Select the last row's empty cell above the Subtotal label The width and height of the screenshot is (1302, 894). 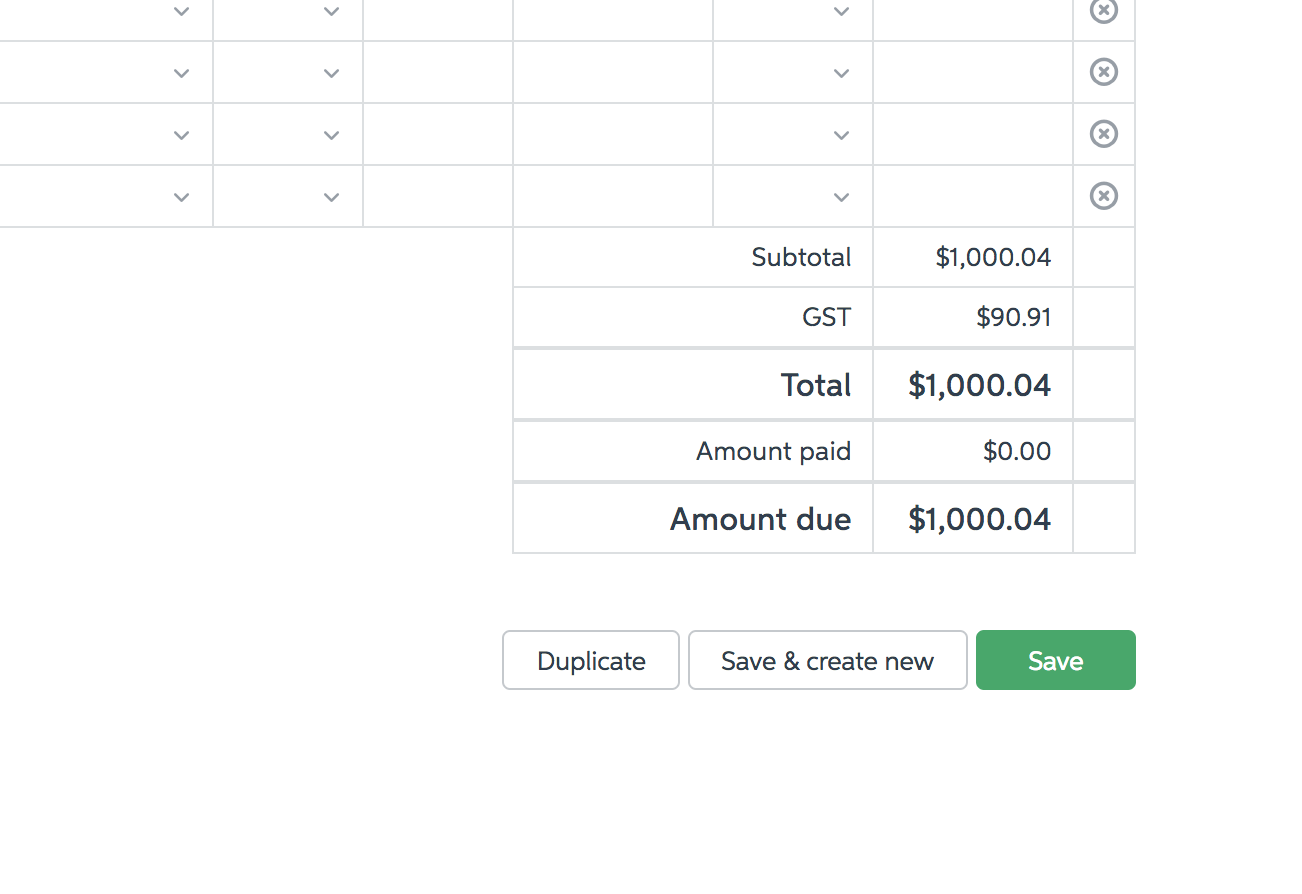pyautogui.click(x=612, y=196)
